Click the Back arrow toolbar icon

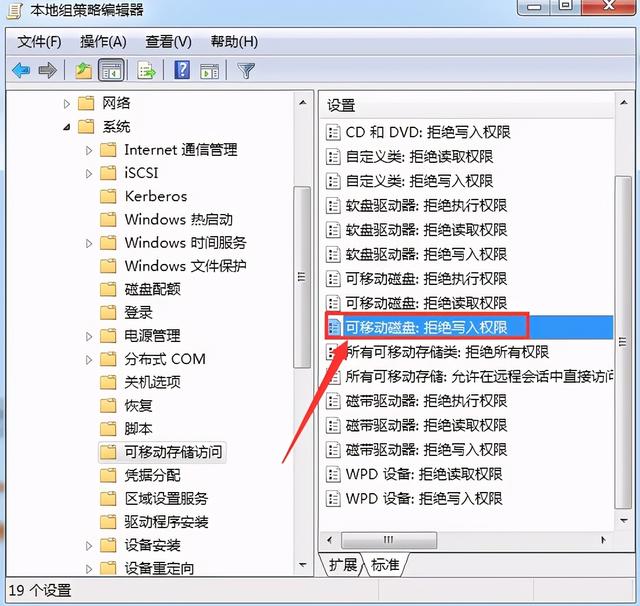pyautogui.click(x=20, y=70)
